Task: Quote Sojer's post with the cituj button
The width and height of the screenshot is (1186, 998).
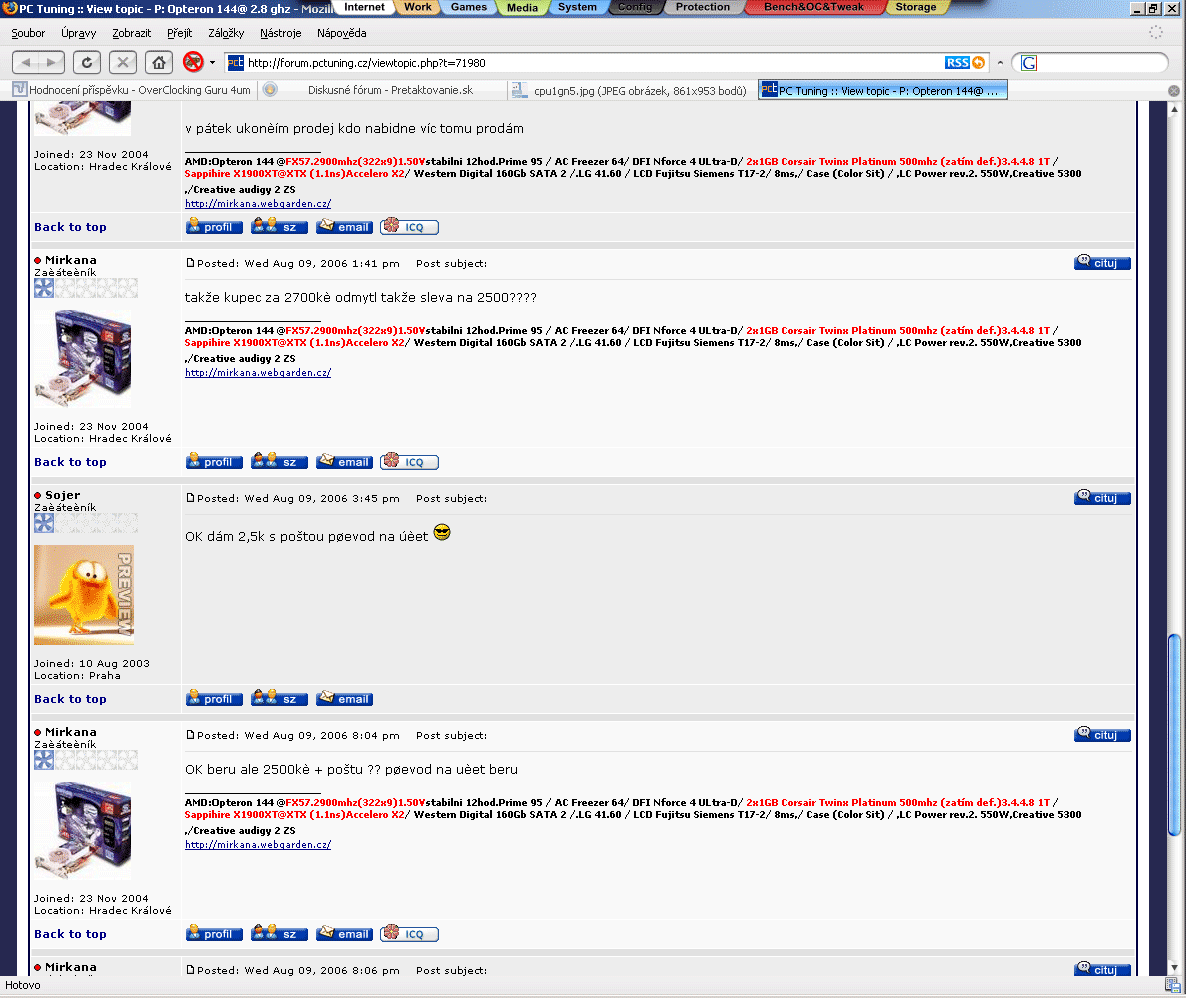Action: pos(1102,498)
